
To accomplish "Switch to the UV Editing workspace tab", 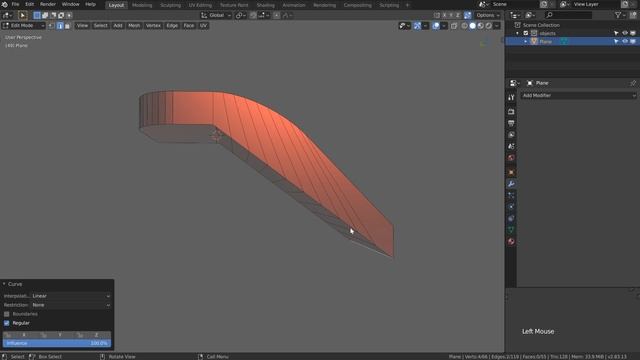I will [200, 5].
